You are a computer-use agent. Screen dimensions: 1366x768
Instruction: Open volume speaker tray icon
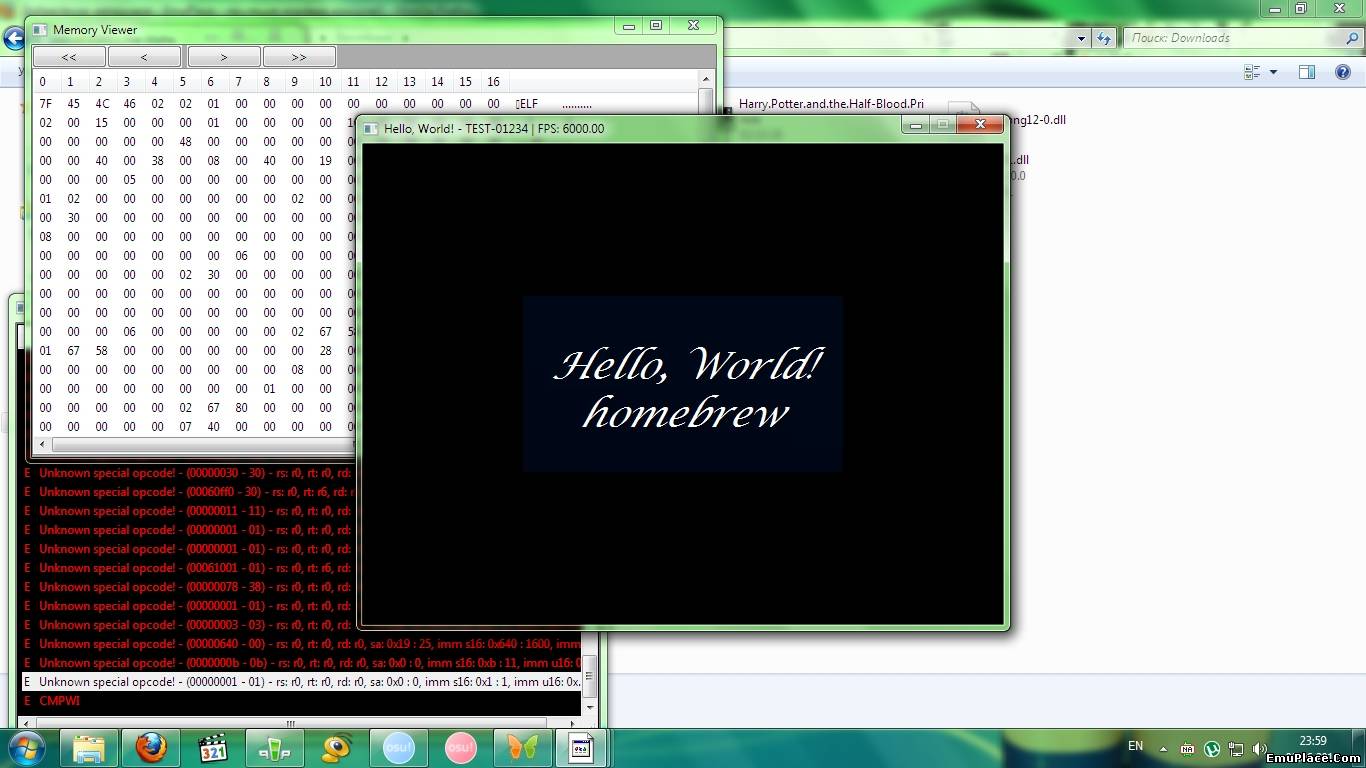coord(1259,748)
